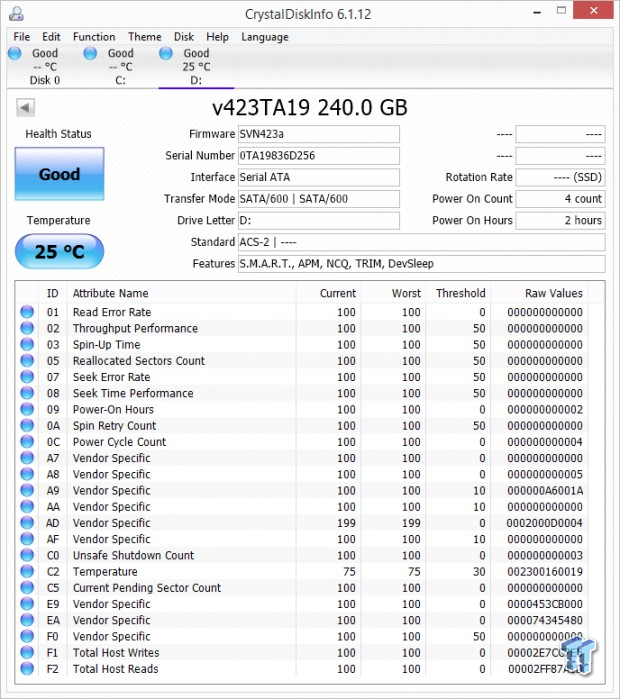Click the Features field

click(x=422, y=264)
